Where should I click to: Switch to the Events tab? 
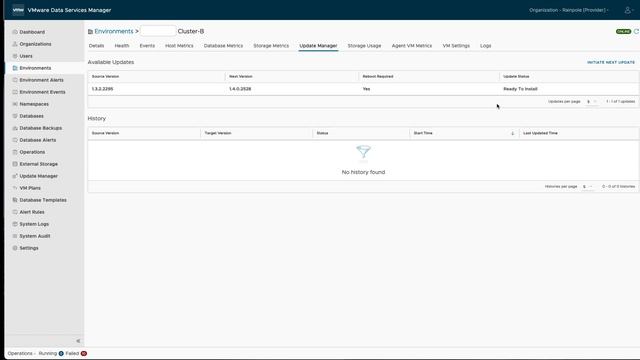[x=147, y=46]
